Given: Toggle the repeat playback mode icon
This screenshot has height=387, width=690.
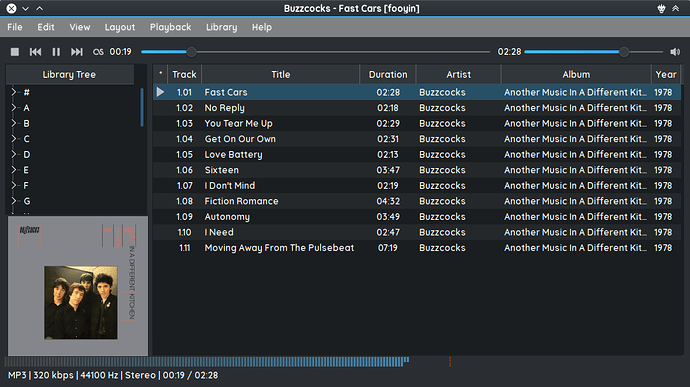Looking at the screenshot, I should [98, 52].
